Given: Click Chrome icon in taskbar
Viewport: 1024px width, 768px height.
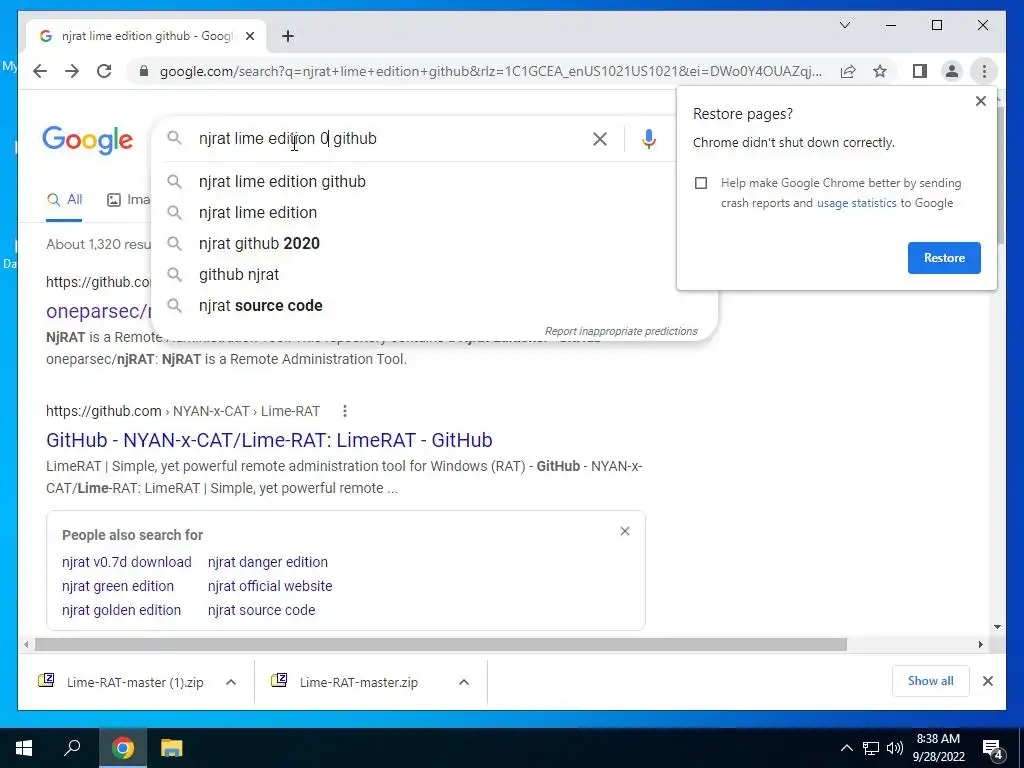Looking at the screenshot, I should [122, 748].
